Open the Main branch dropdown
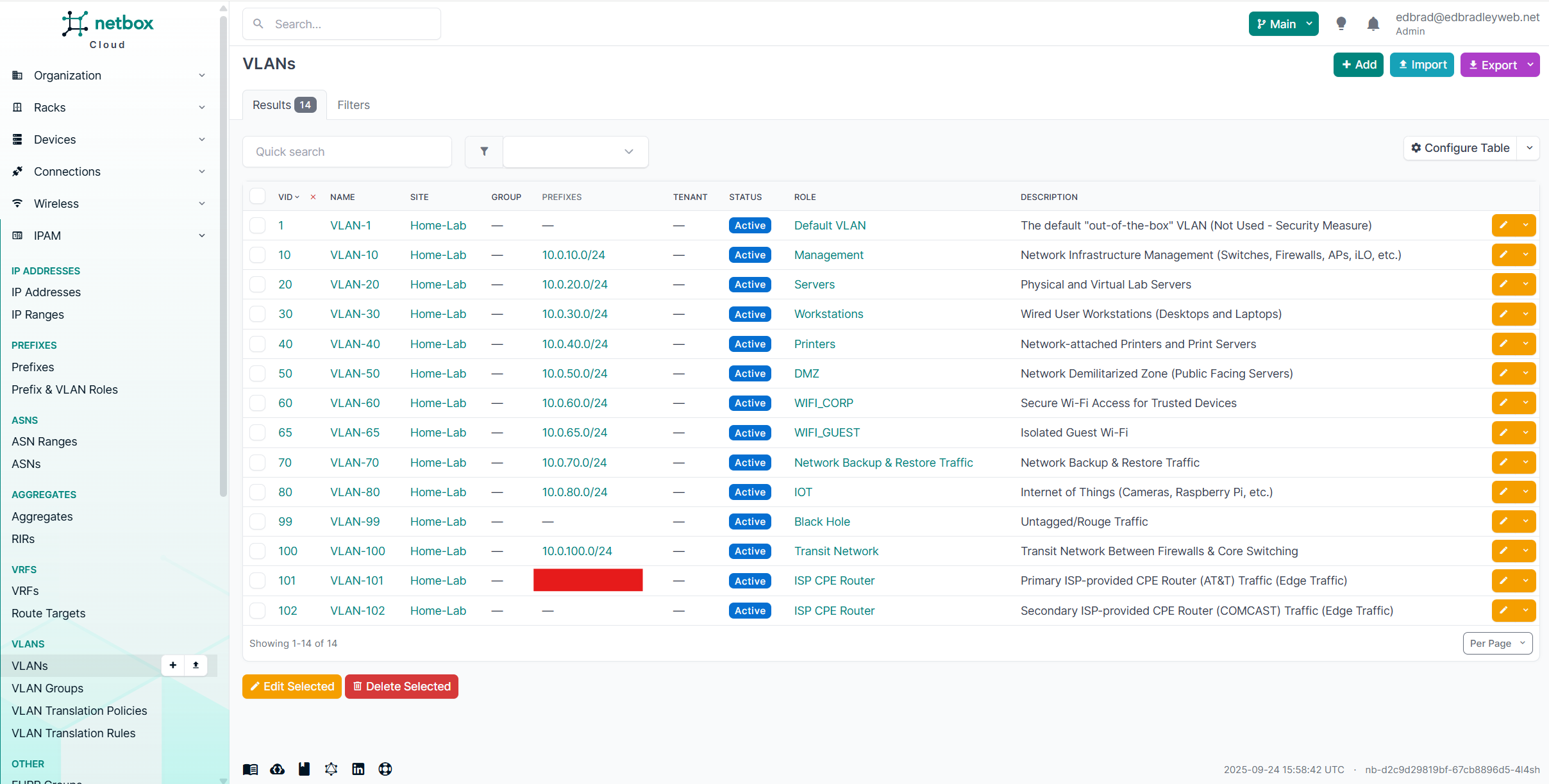The width and height of the screenshot is (1549, 784). 1283,24
